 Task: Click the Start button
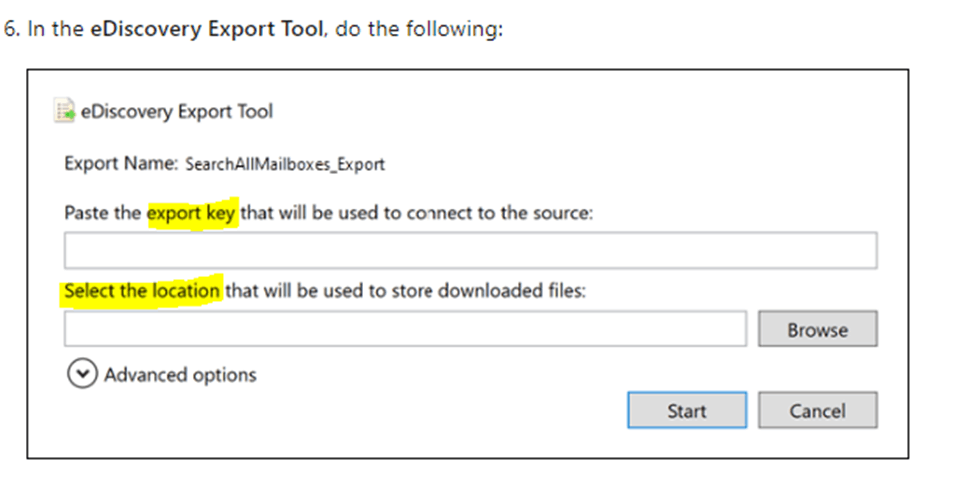point(687,410)
